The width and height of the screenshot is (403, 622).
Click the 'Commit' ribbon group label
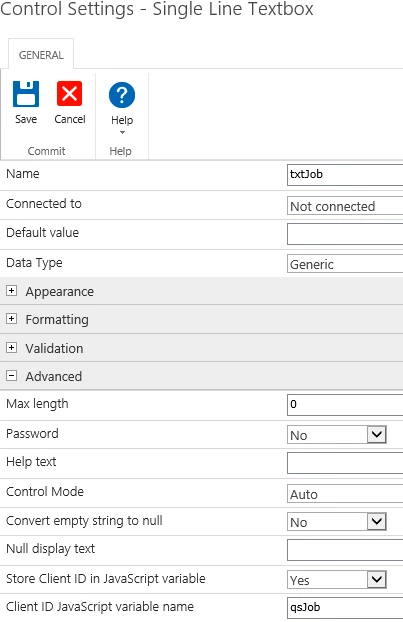pos(46,151)
